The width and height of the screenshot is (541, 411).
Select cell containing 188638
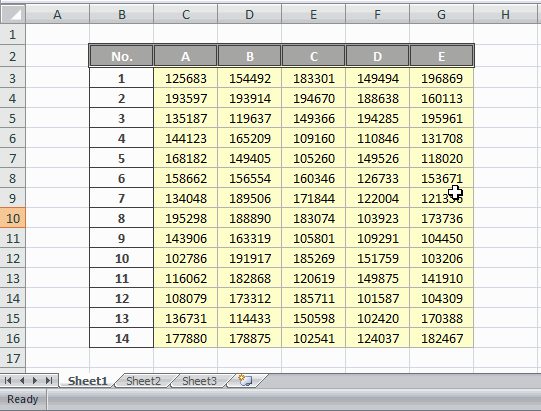tap(377, 98)
